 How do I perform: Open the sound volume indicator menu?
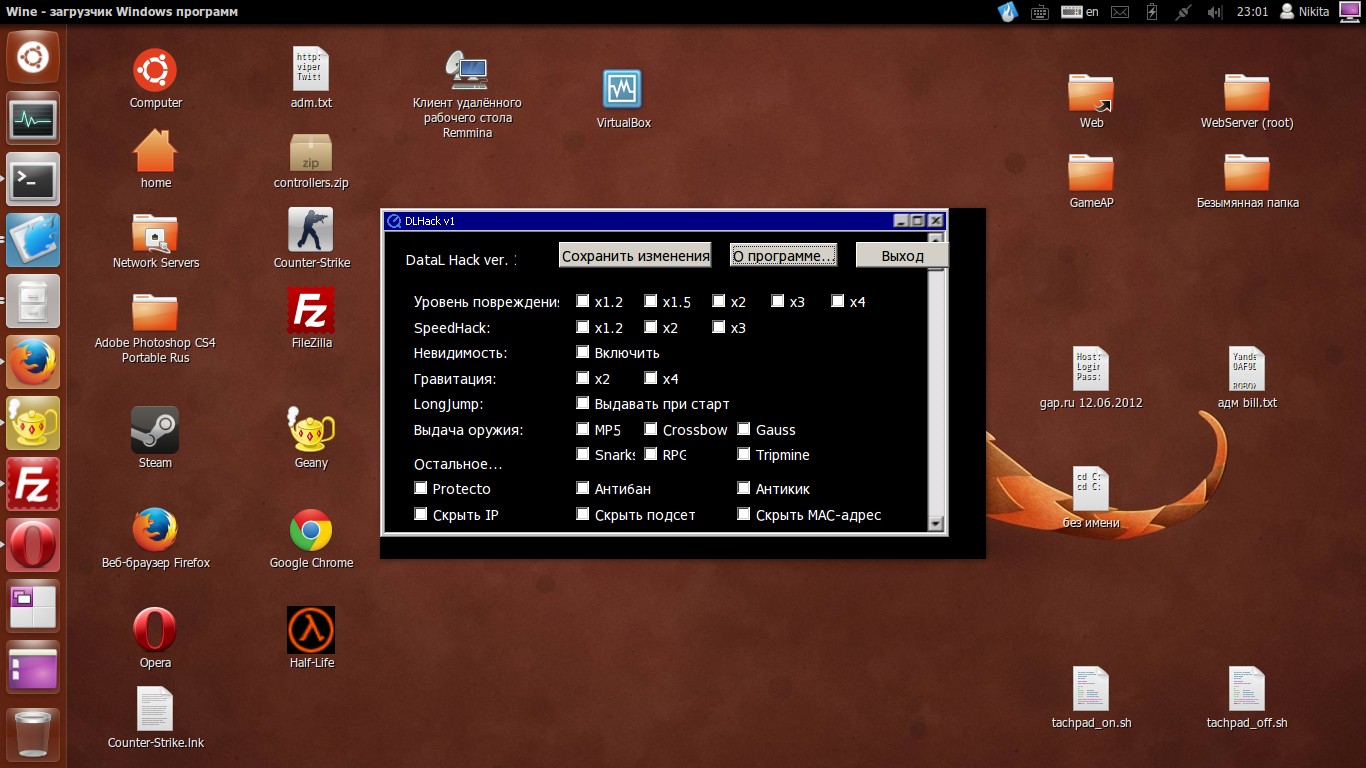coord(1215,12)
